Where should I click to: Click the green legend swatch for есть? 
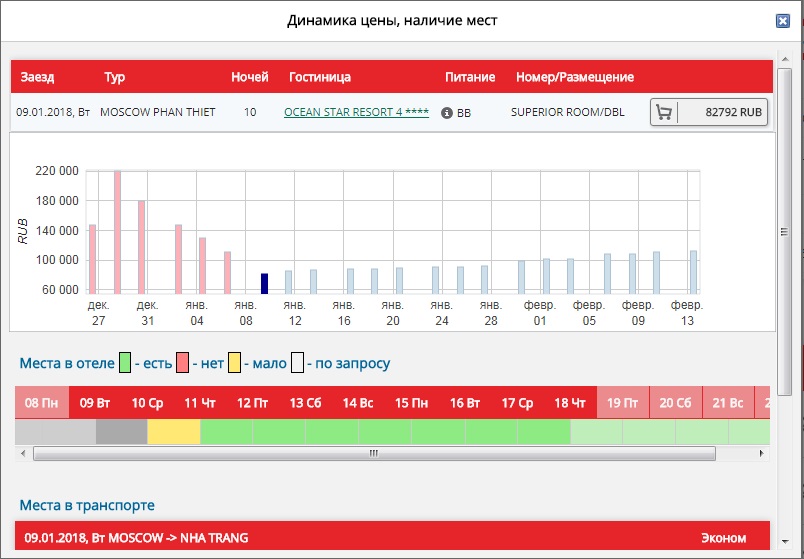(x=126, y=364)
